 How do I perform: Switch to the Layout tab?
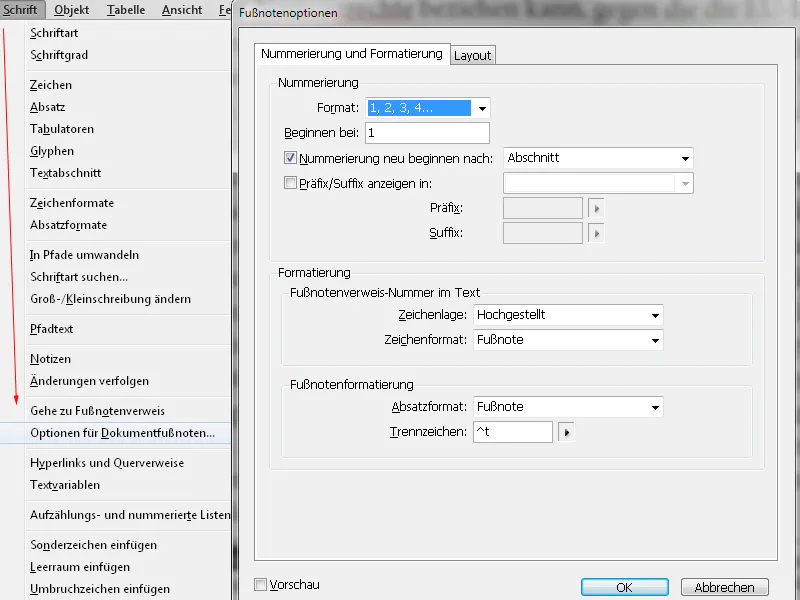click(472, 55)
